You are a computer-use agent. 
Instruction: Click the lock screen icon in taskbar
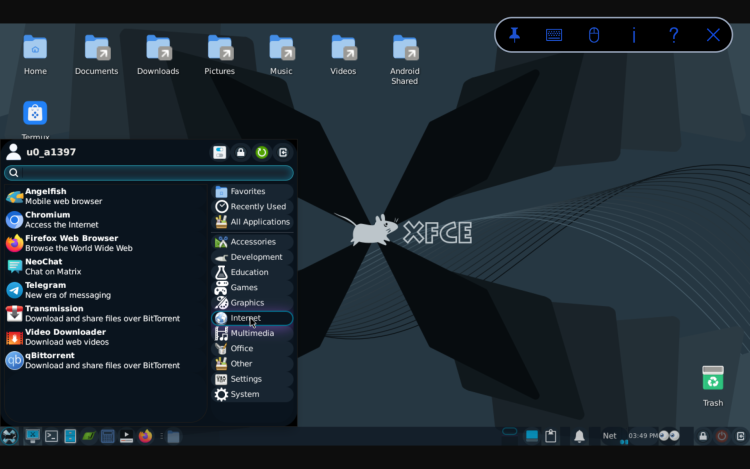click(703, 436)
